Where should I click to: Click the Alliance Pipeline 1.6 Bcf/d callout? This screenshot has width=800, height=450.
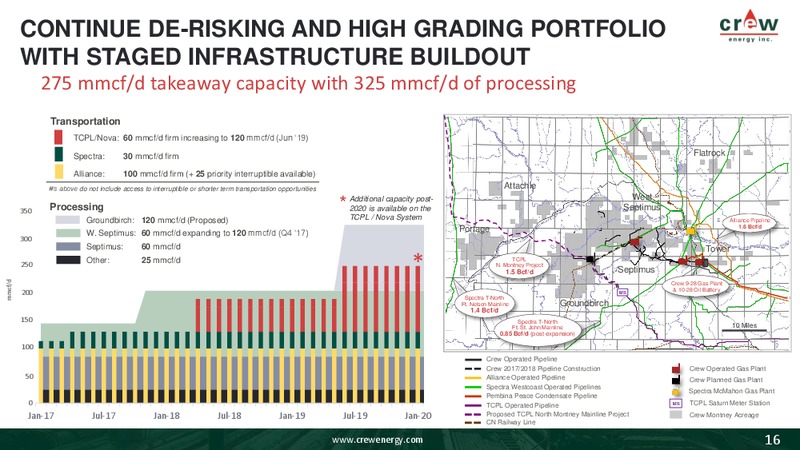click(749, 223)
